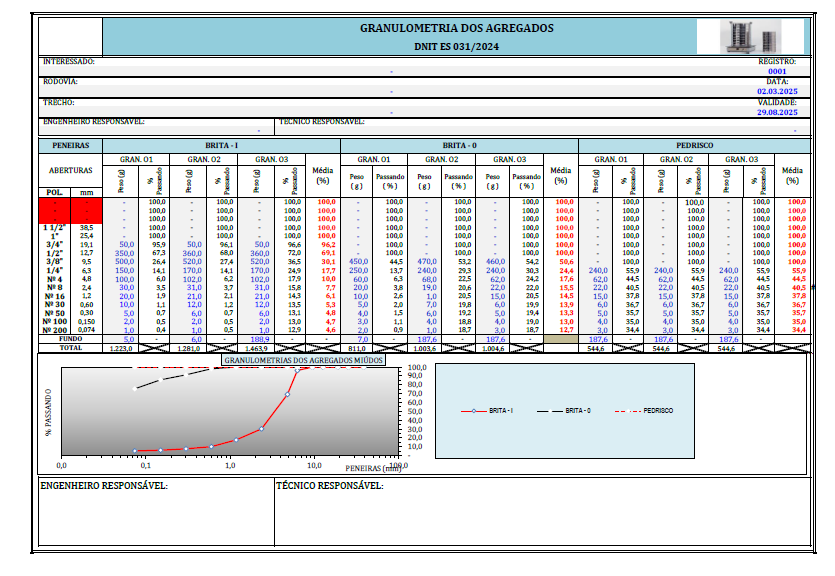Click the Nº 100 sieve row label

[x=55, y=322]
